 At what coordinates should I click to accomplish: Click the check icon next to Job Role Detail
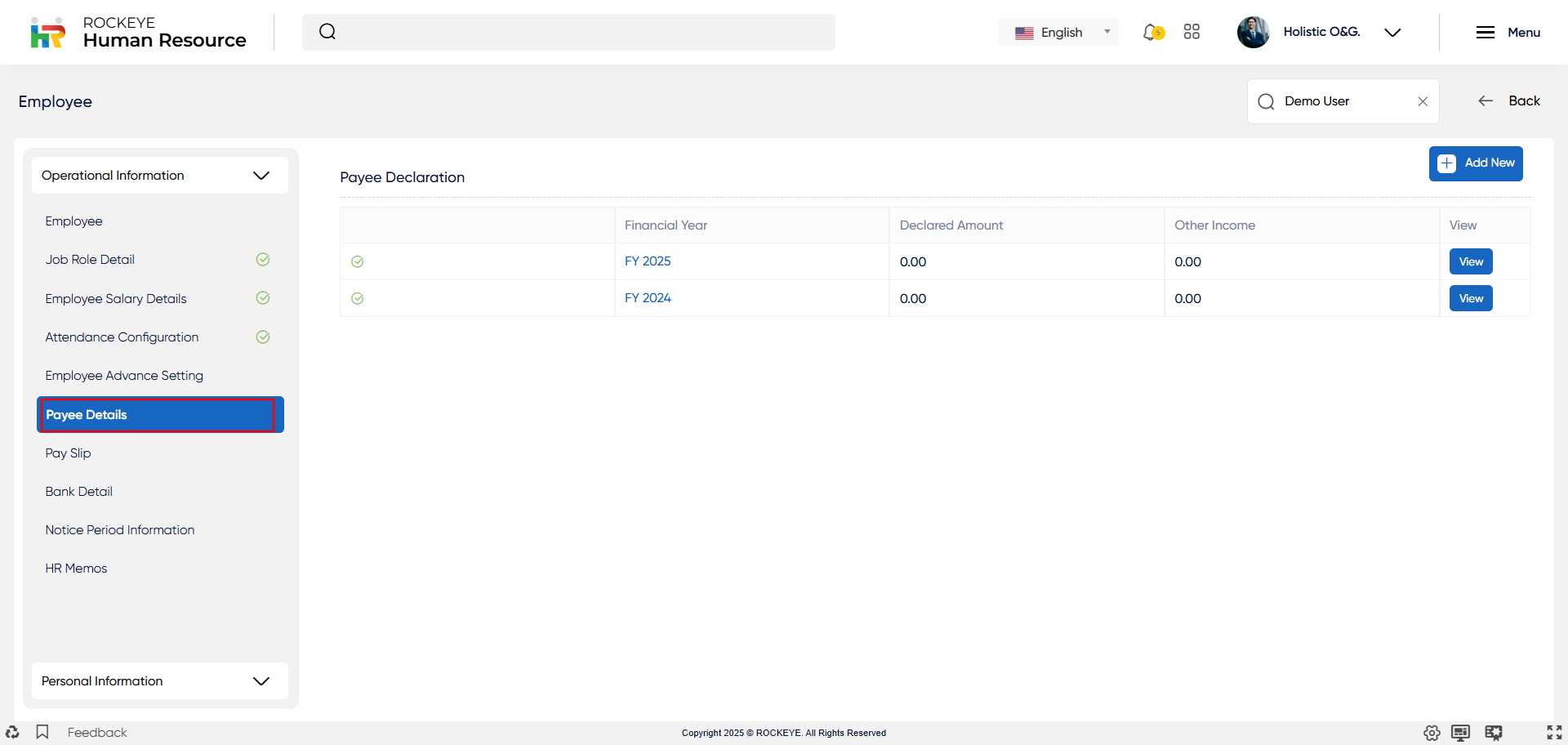coord(263,260)
